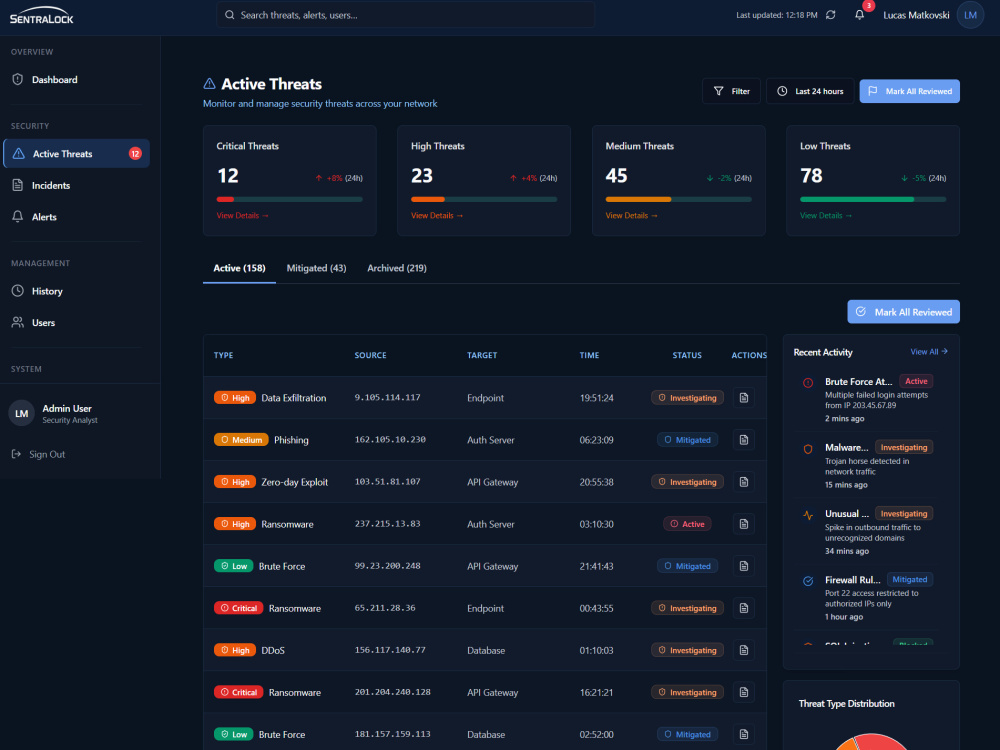
Task: Switch to the Active (158) tab
Action: point(239,268)
